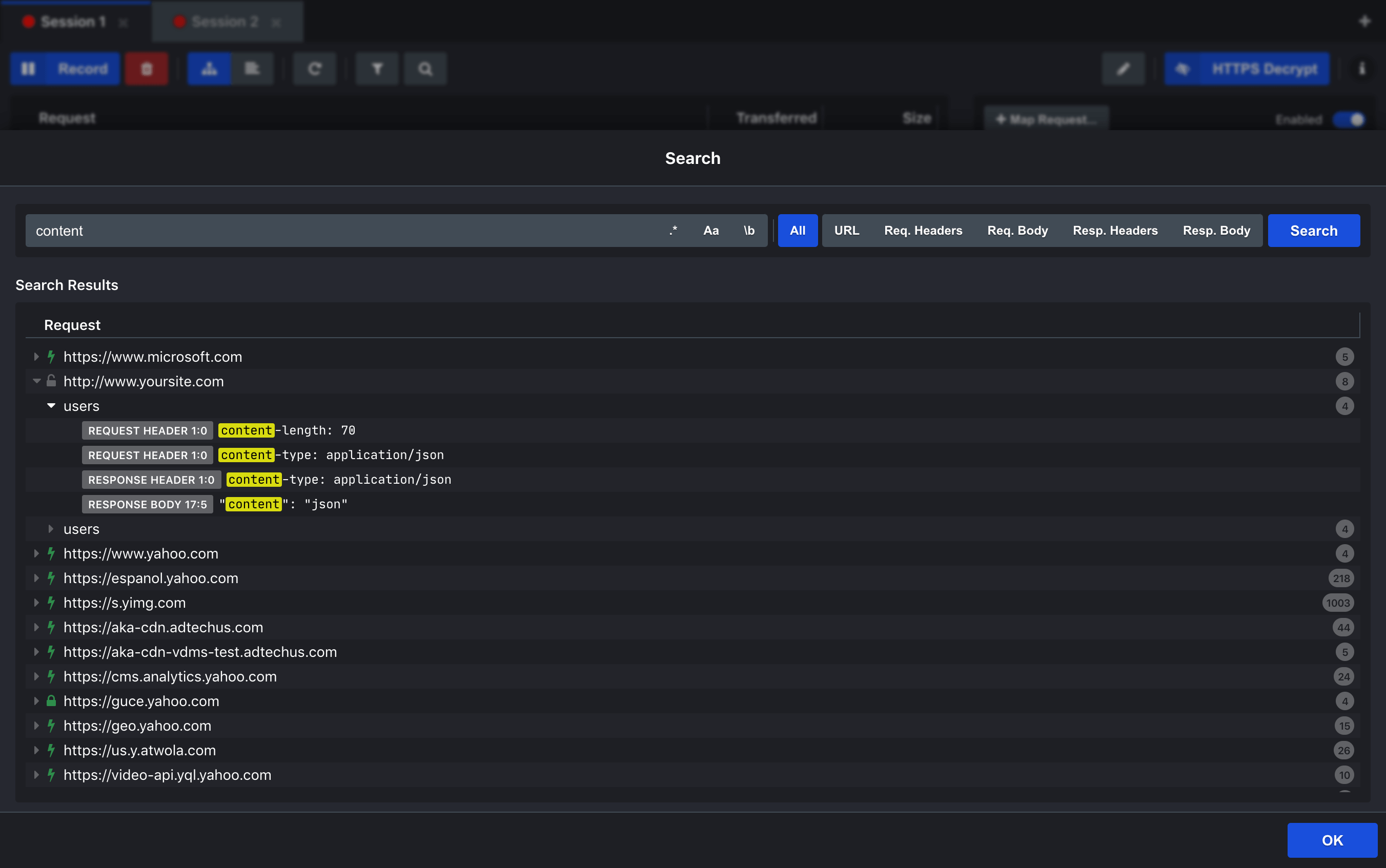Toggle case-sensitive Aa option
This screenshot has width=1386, height=868.
[711, 231]
